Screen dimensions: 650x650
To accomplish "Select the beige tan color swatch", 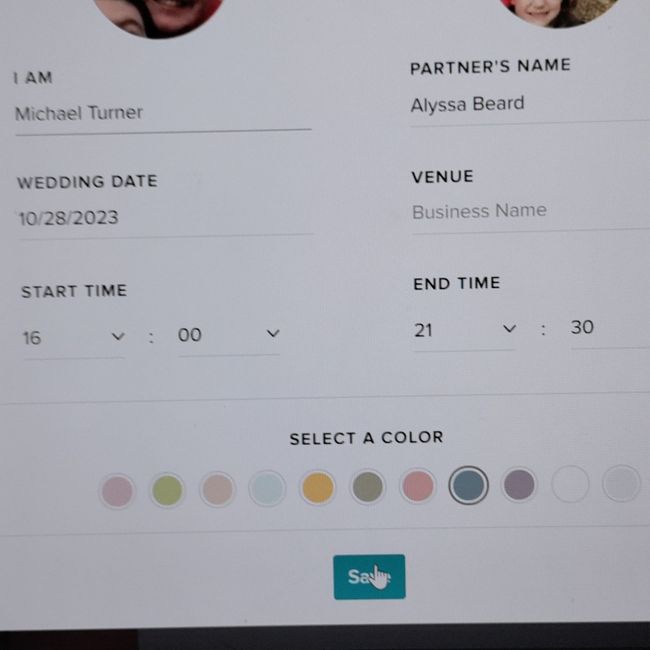I will coord(218,490).
